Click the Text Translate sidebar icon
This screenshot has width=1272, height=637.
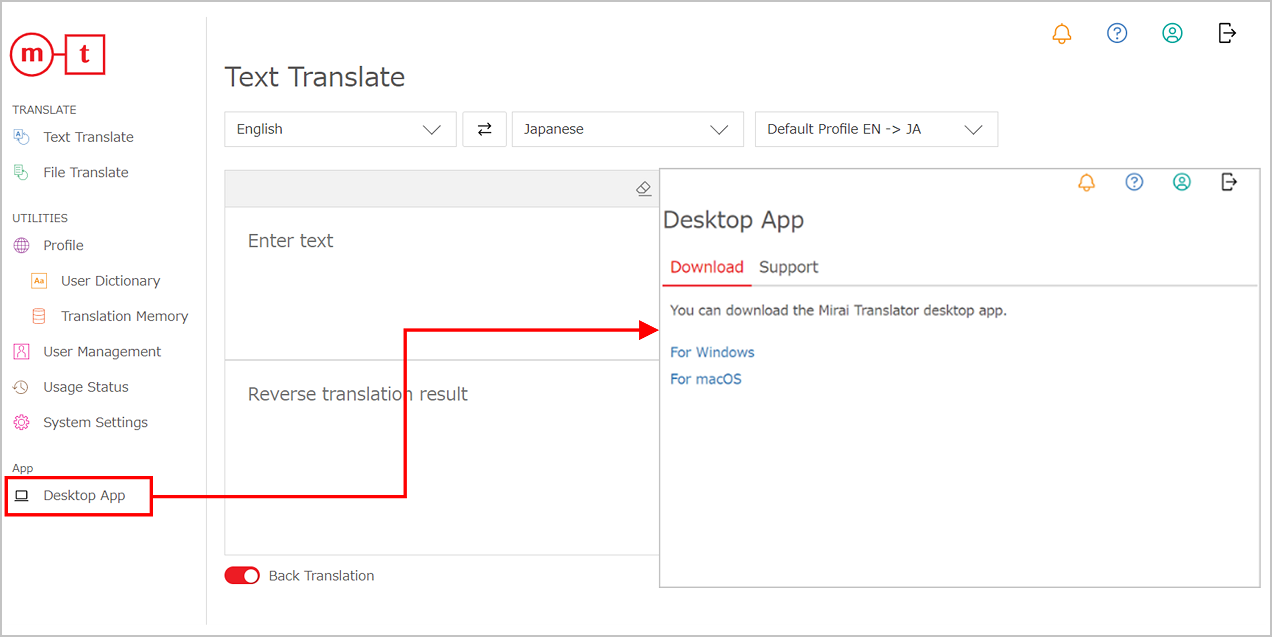point(21,137)
